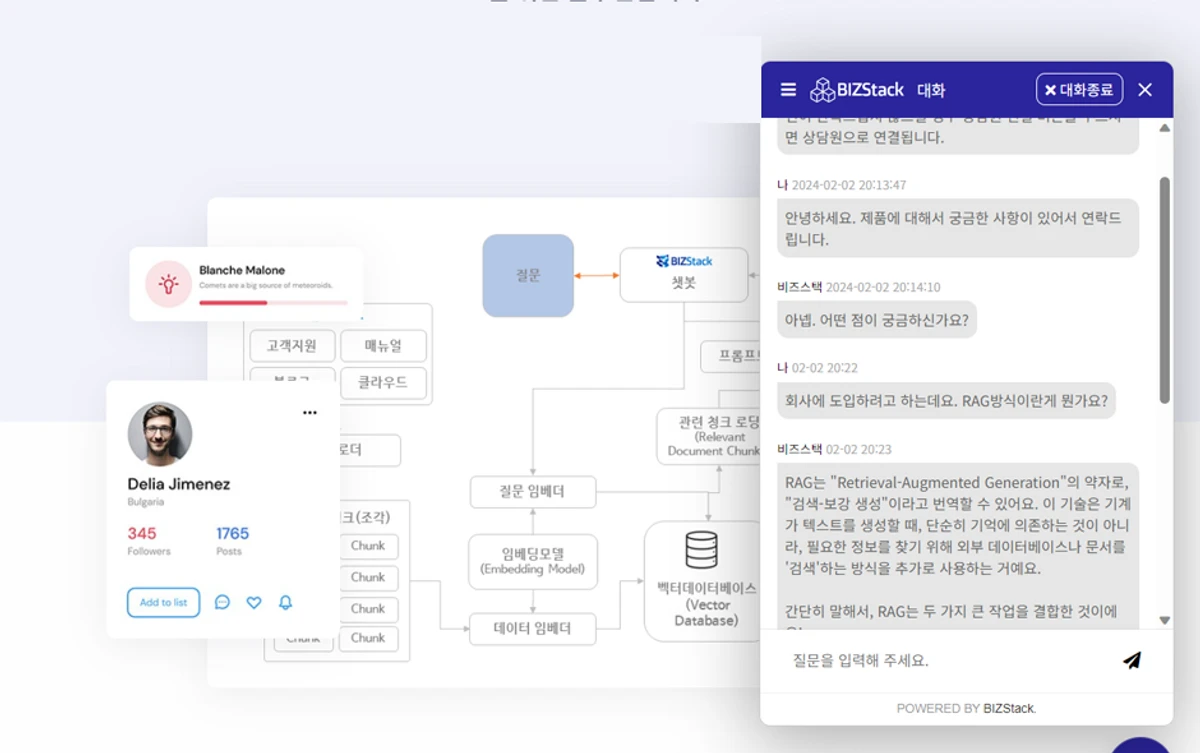Click the Add to list button

coord(163,603)
